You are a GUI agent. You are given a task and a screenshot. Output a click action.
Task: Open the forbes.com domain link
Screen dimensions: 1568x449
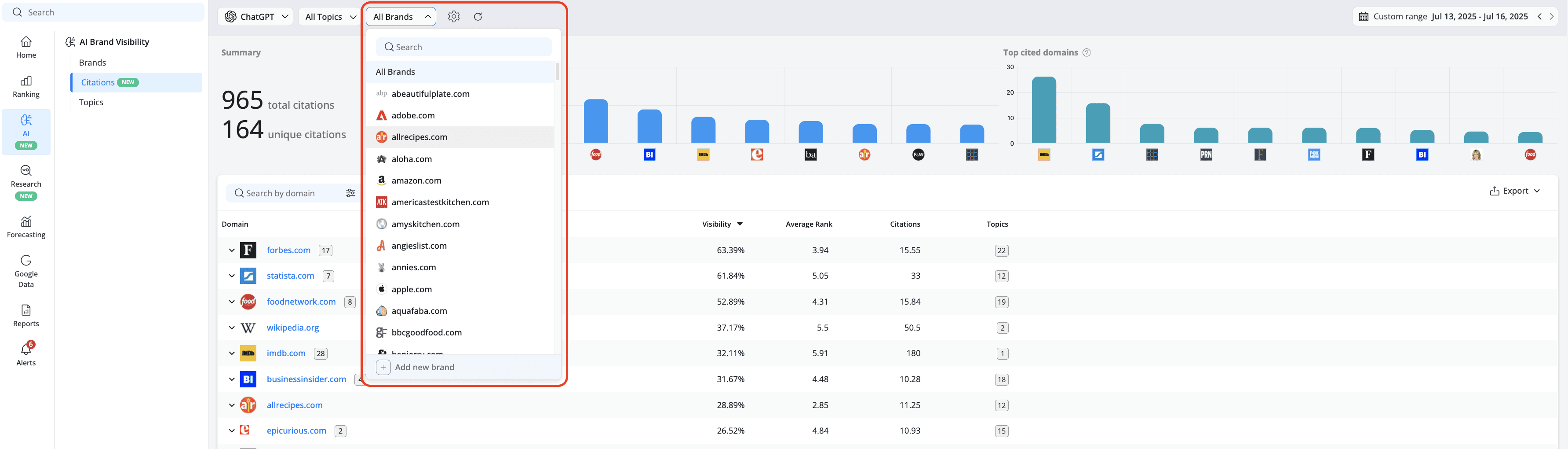288,250
